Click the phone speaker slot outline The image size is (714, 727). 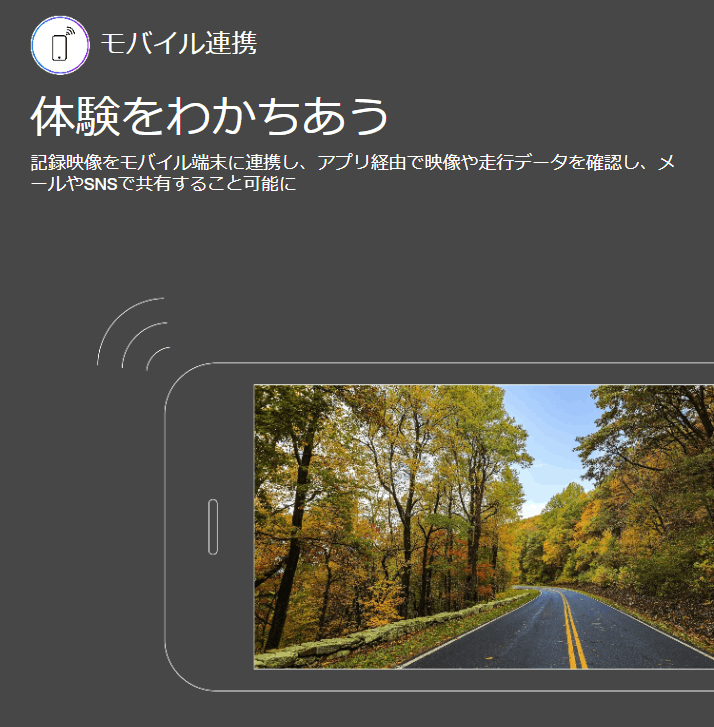(x=213, y=527)
